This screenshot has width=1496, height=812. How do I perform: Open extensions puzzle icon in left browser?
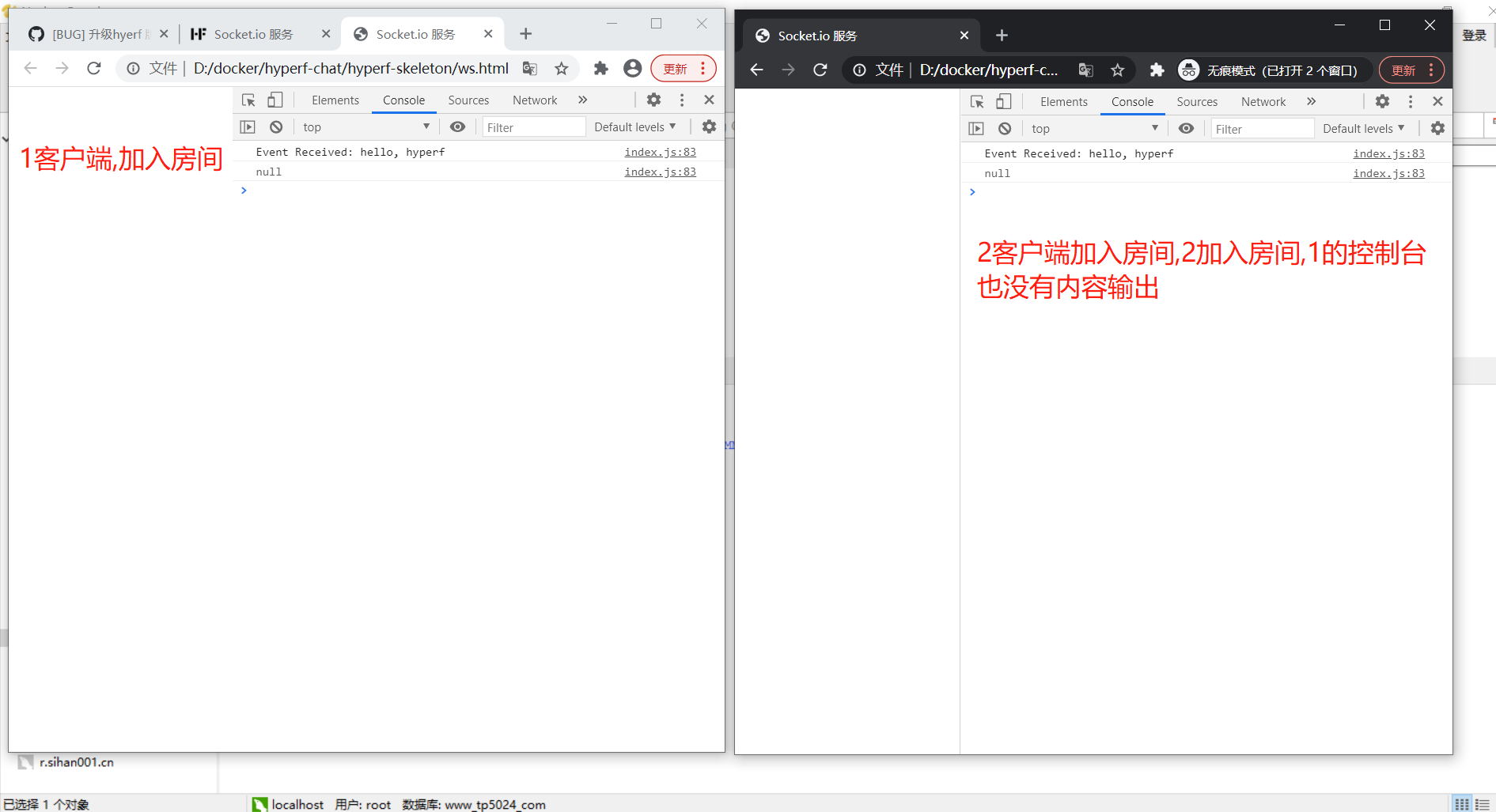click(601, 69)
